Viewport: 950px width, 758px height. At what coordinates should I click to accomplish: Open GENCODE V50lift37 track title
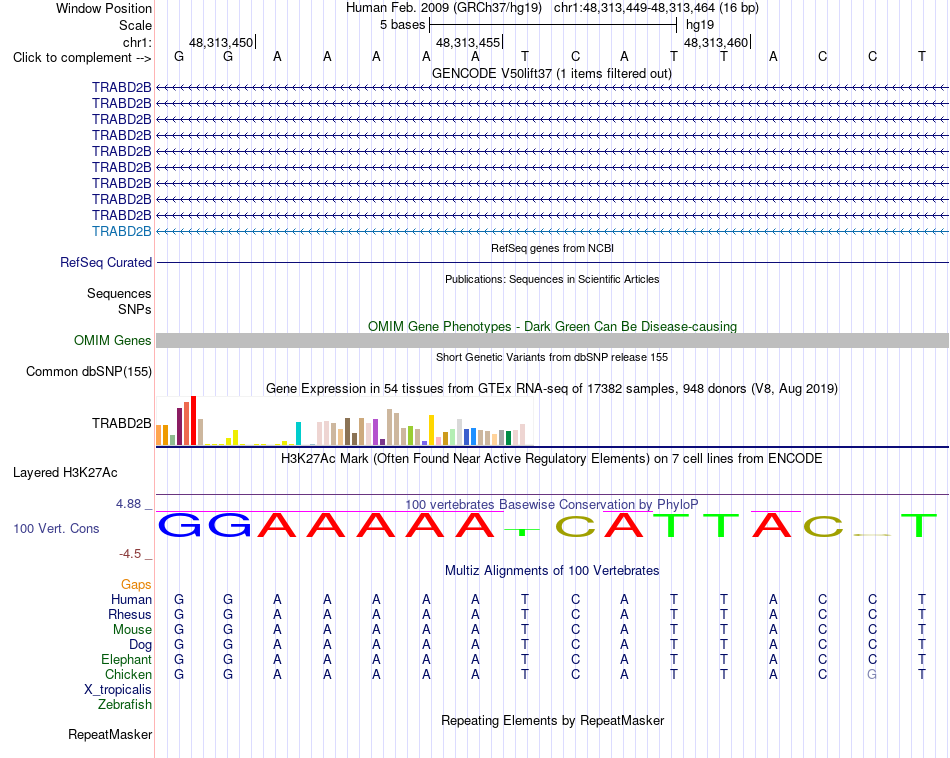point(552,73)
